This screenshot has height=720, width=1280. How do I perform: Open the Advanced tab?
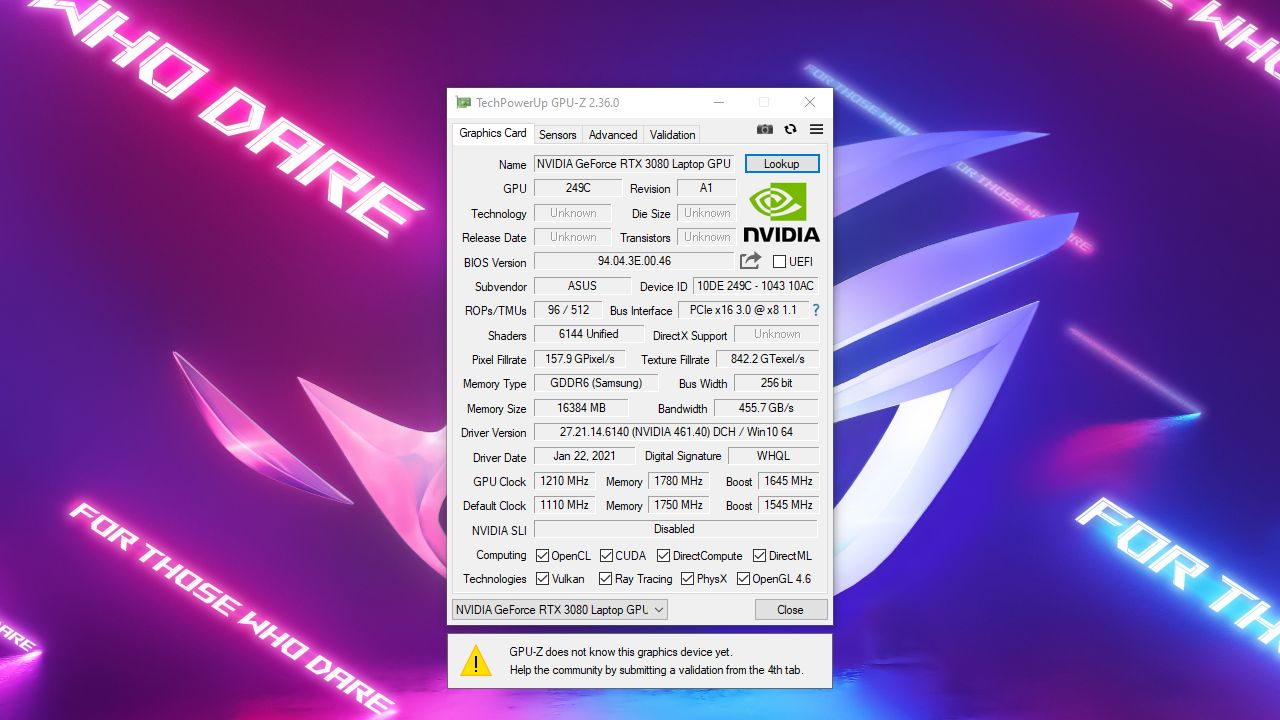[612, 134]
